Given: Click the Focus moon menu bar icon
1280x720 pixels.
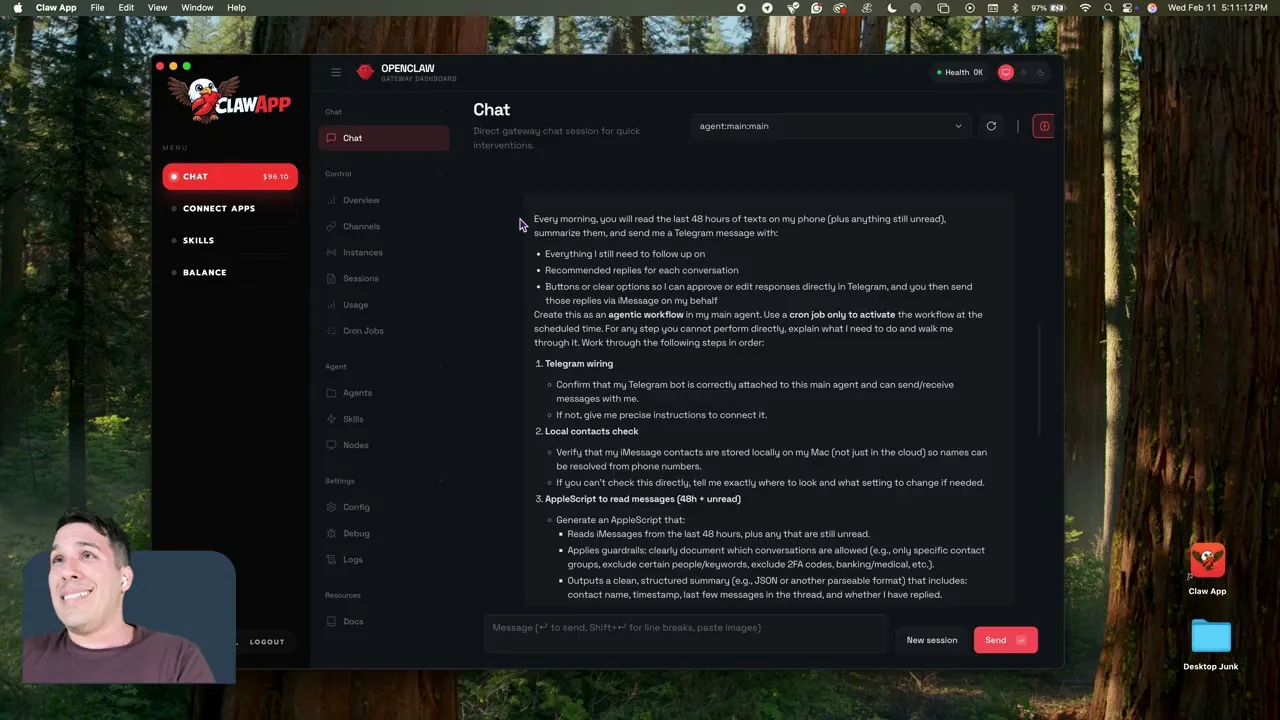Looking at the screenshot, I should (x=892, y=8).
